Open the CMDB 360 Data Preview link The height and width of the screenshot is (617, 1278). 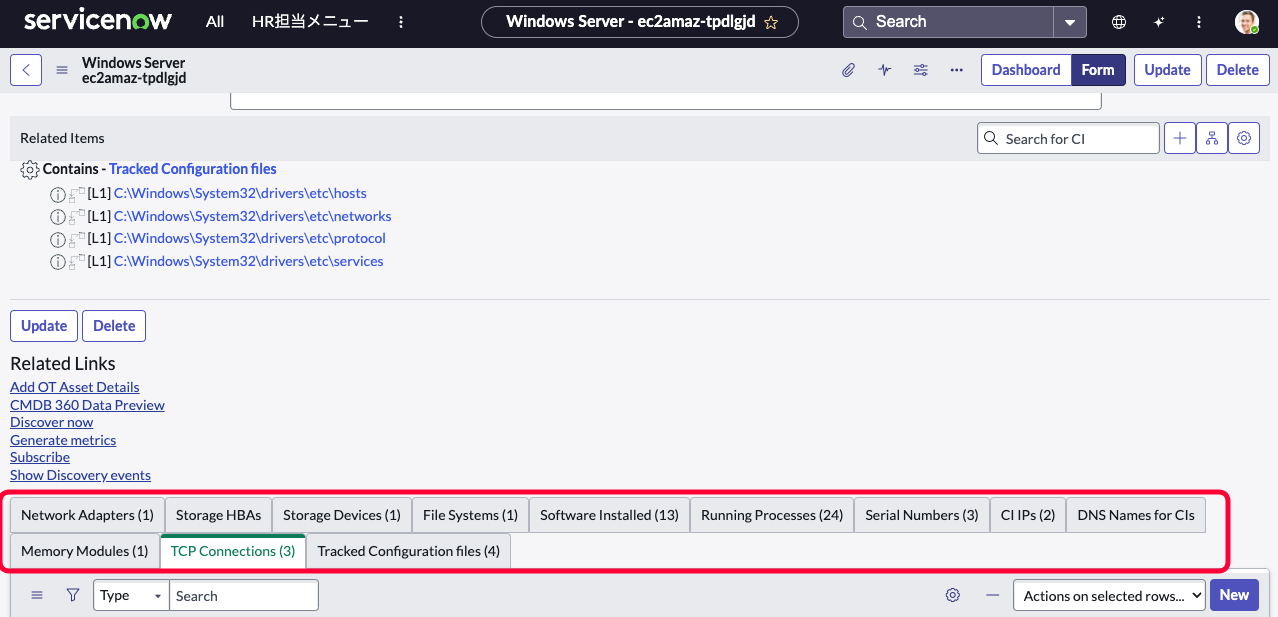(x=87, y=405)
